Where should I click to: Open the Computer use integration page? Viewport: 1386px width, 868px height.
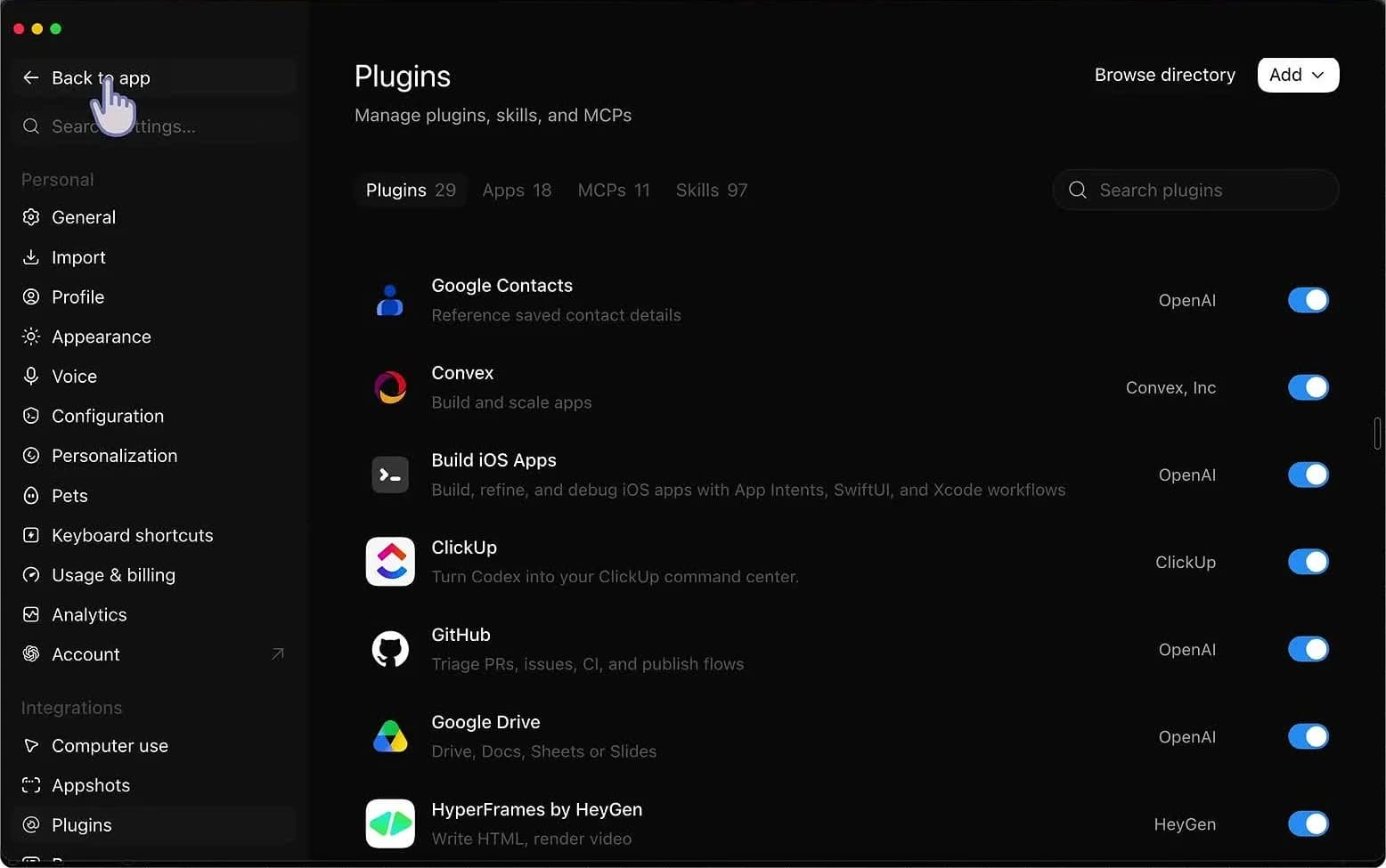(x=154, y=745)
